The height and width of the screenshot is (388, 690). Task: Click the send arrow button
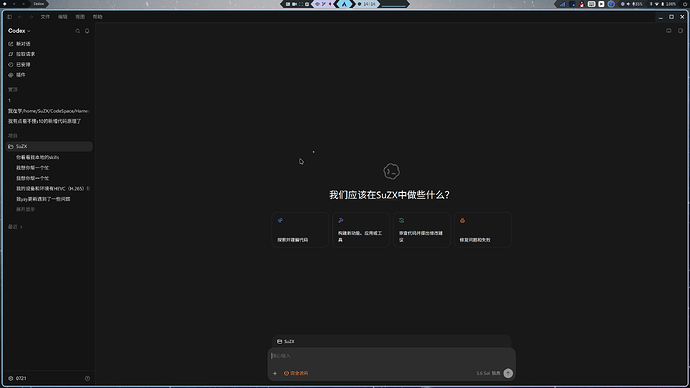(508, 373)
